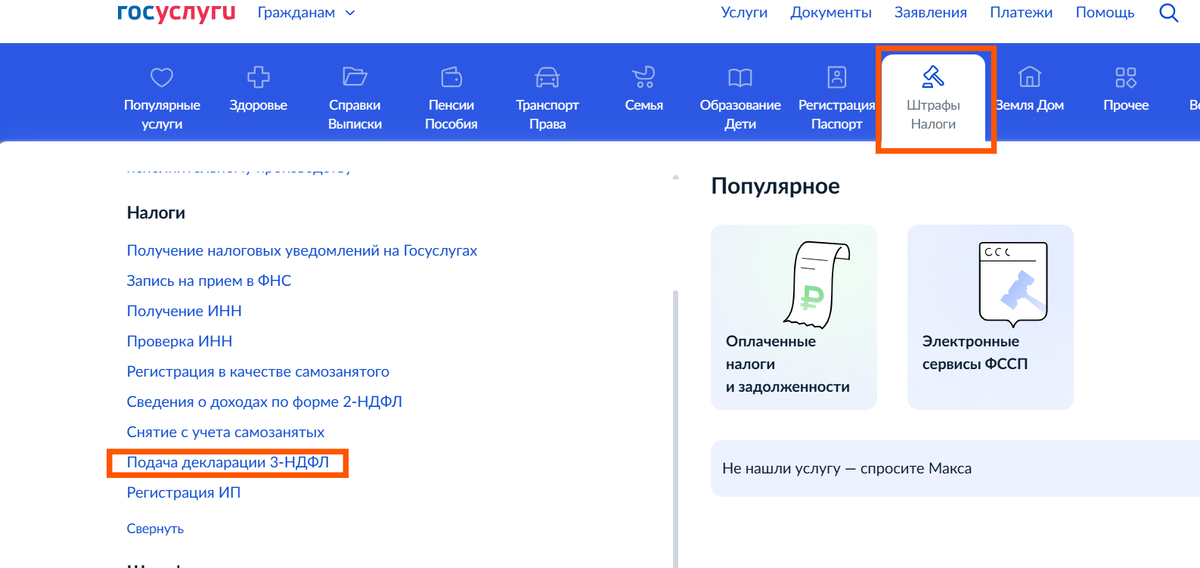The image size is (1200, 568).
Task: Open the receipt illustration in Оплаченные налоги card
Action: click(817, 284)
